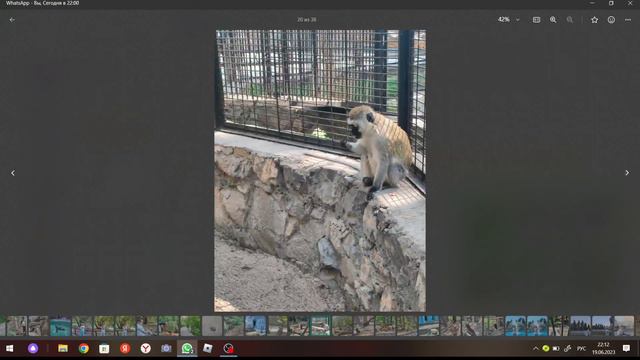Go back using the top-left arrow
The image size is (640, 360).
tap(12, 20)
